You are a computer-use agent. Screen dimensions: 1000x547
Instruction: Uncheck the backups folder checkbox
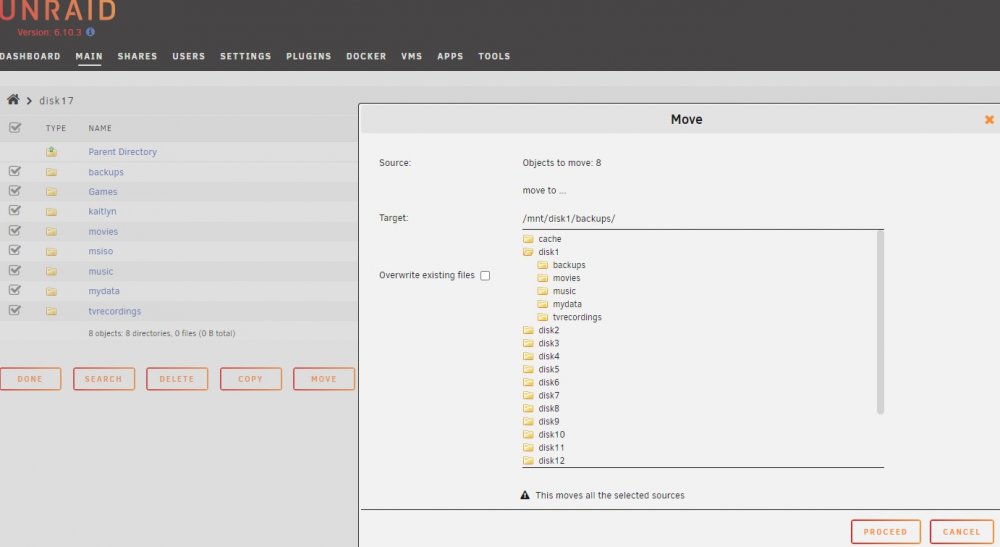pyautogui.click(x=15, y=171)
